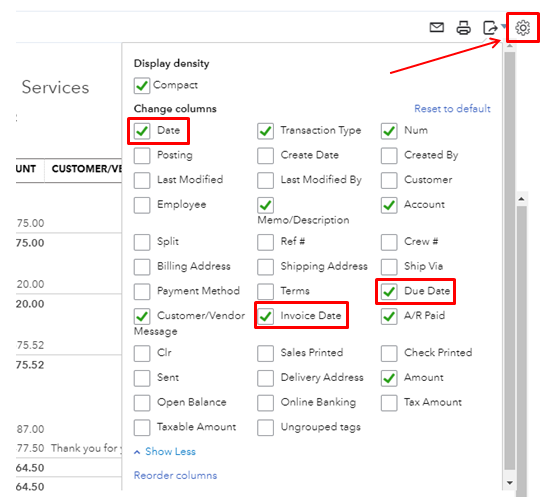Check the Tax Amount column box
Screen dimensions: 543x499
pos(389,403)
